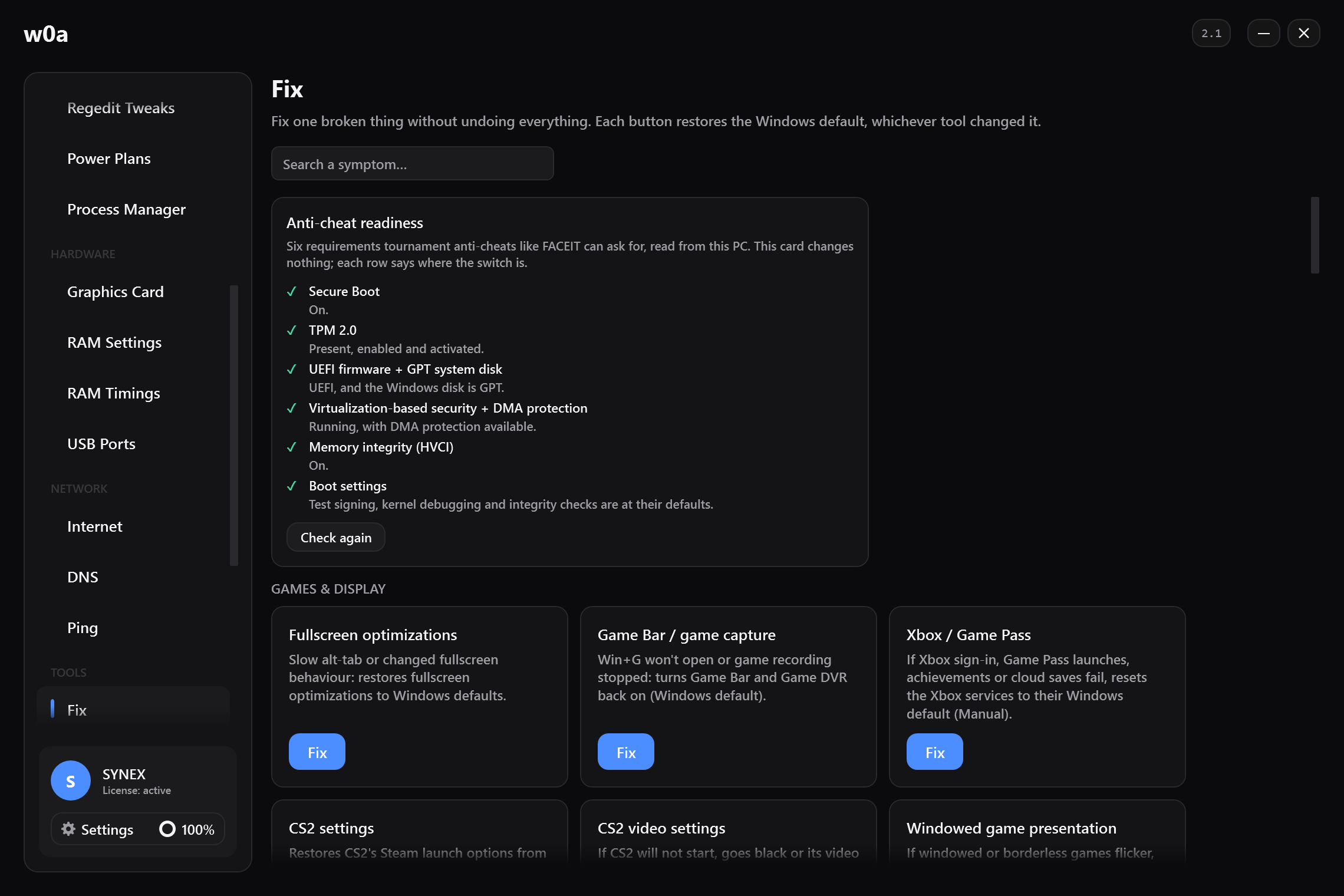Select USB Ports

101,444
